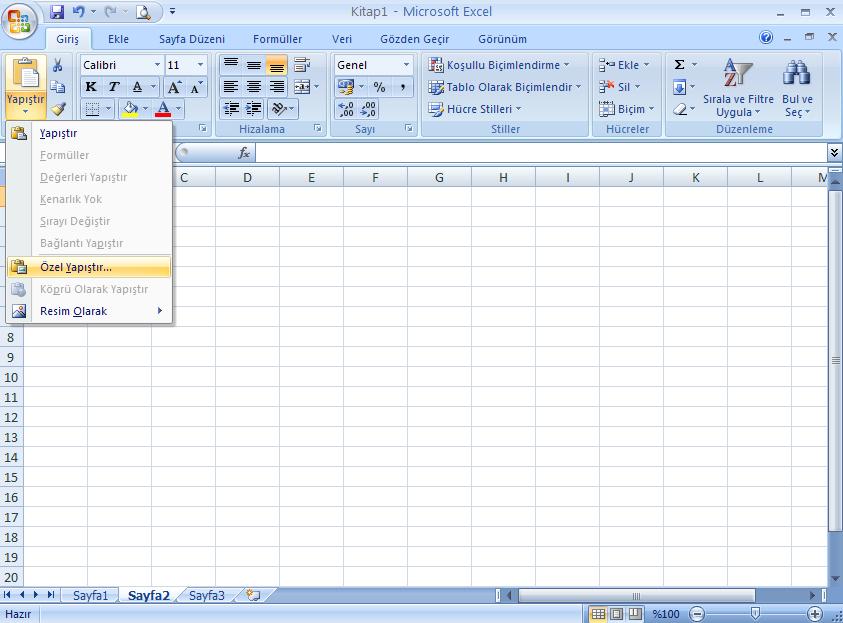Viewport: 843px width, 623px height.
Task: Click inside the formula bar input
Action: tap(541, 153)
